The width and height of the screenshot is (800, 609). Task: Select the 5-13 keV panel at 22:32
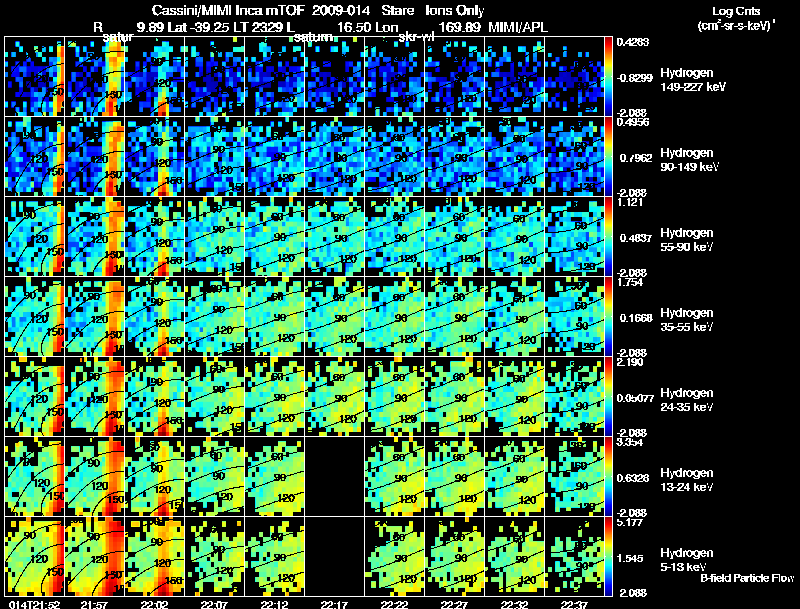coord(514,556)
